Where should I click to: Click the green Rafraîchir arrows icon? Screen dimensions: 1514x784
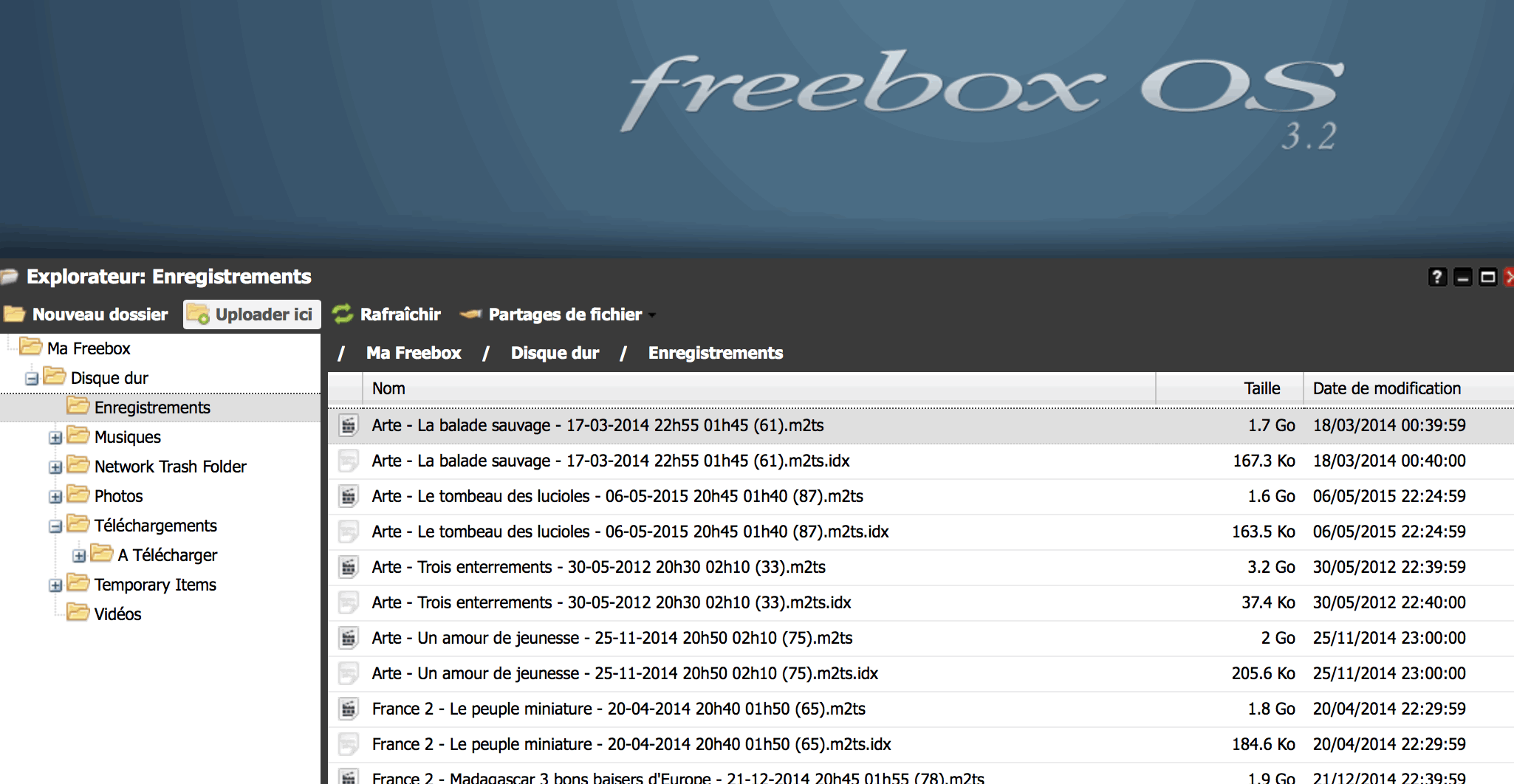pos(343,314)
